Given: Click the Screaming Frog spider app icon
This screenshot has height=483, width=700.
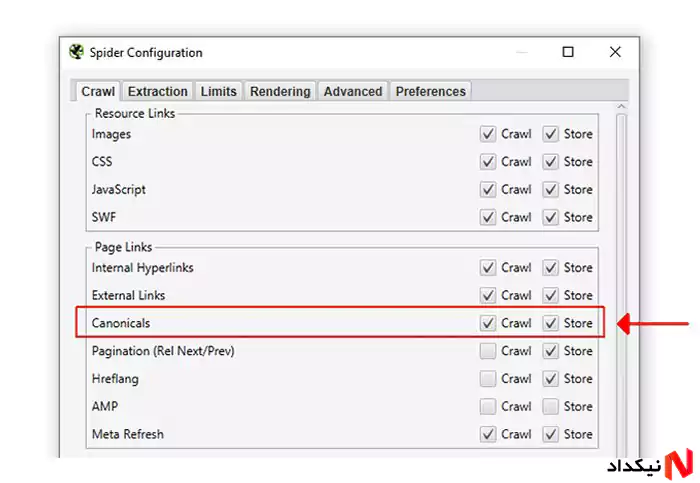Looking at the screenshot, I should coord(76,52).
